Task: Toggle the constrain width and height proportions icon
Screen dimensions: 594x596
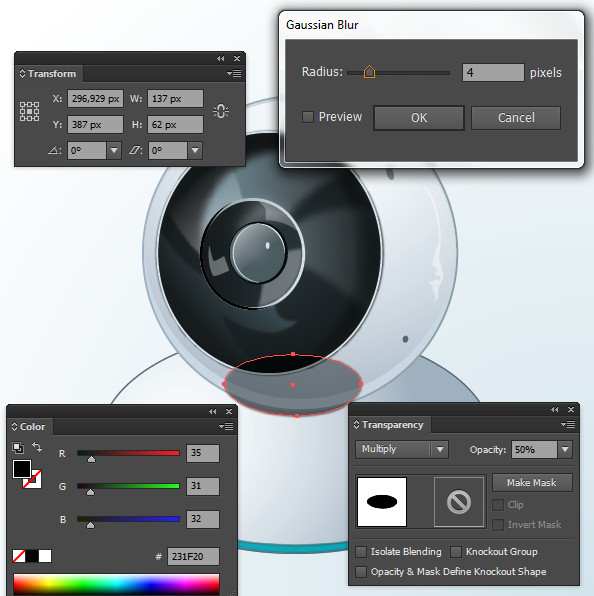Action: pos(221,111)
